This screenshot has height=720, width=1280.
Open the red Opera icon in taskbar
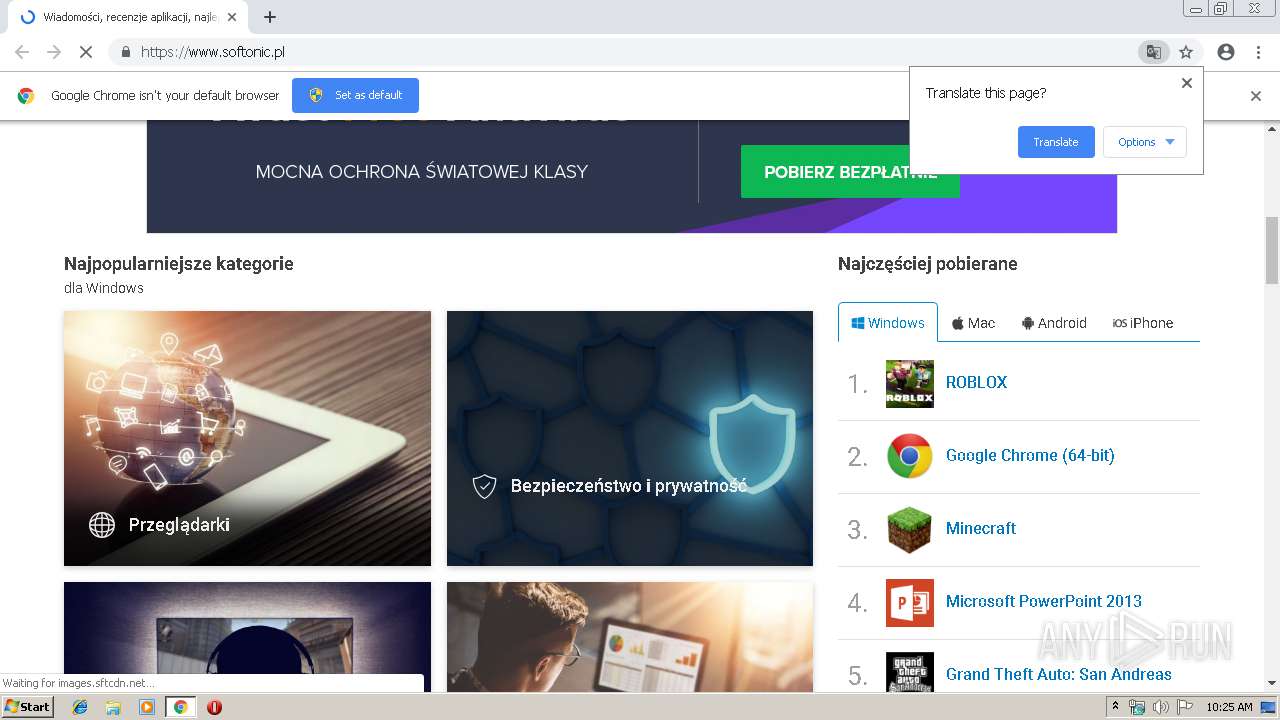[214, 707]
